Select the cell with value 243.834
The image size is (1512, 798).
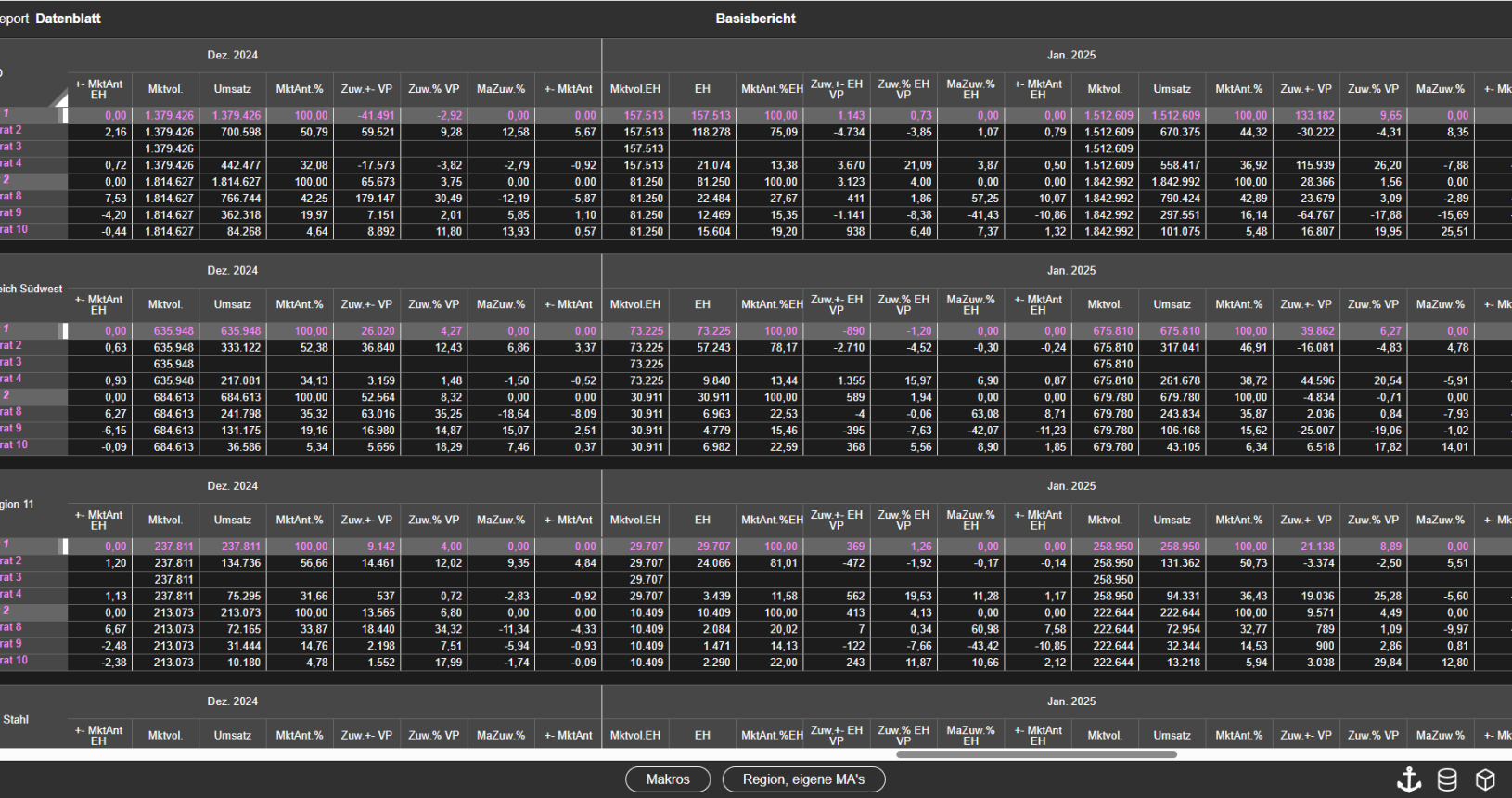click(1172, 414)
